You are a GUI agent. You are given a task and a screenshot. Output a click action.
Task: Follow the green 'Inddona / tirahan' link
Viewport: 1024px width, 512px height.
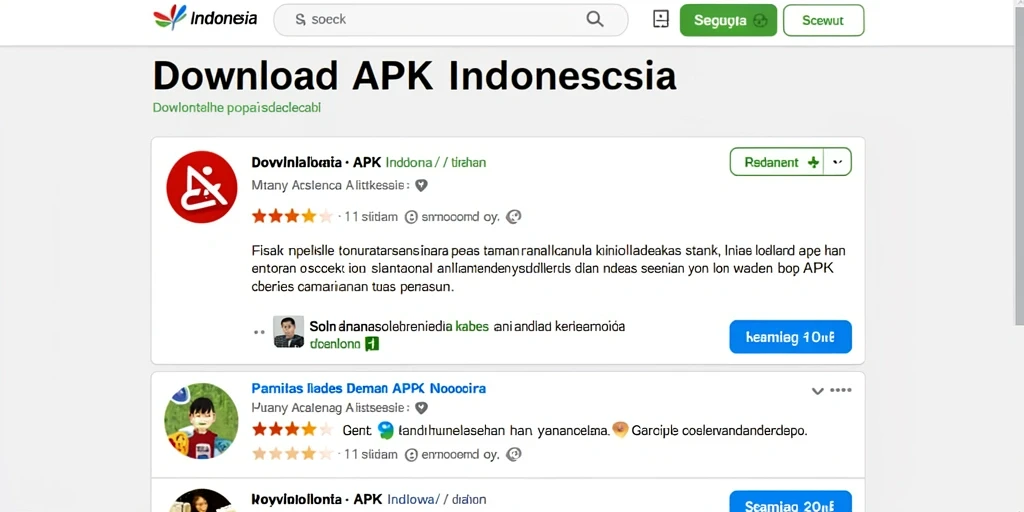click(x=436, y=162)
